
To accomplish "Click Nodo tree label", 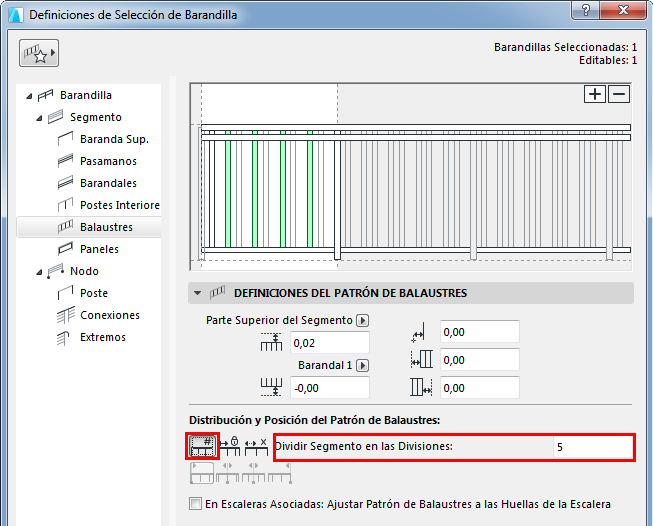I will click(x=84, y=271).
